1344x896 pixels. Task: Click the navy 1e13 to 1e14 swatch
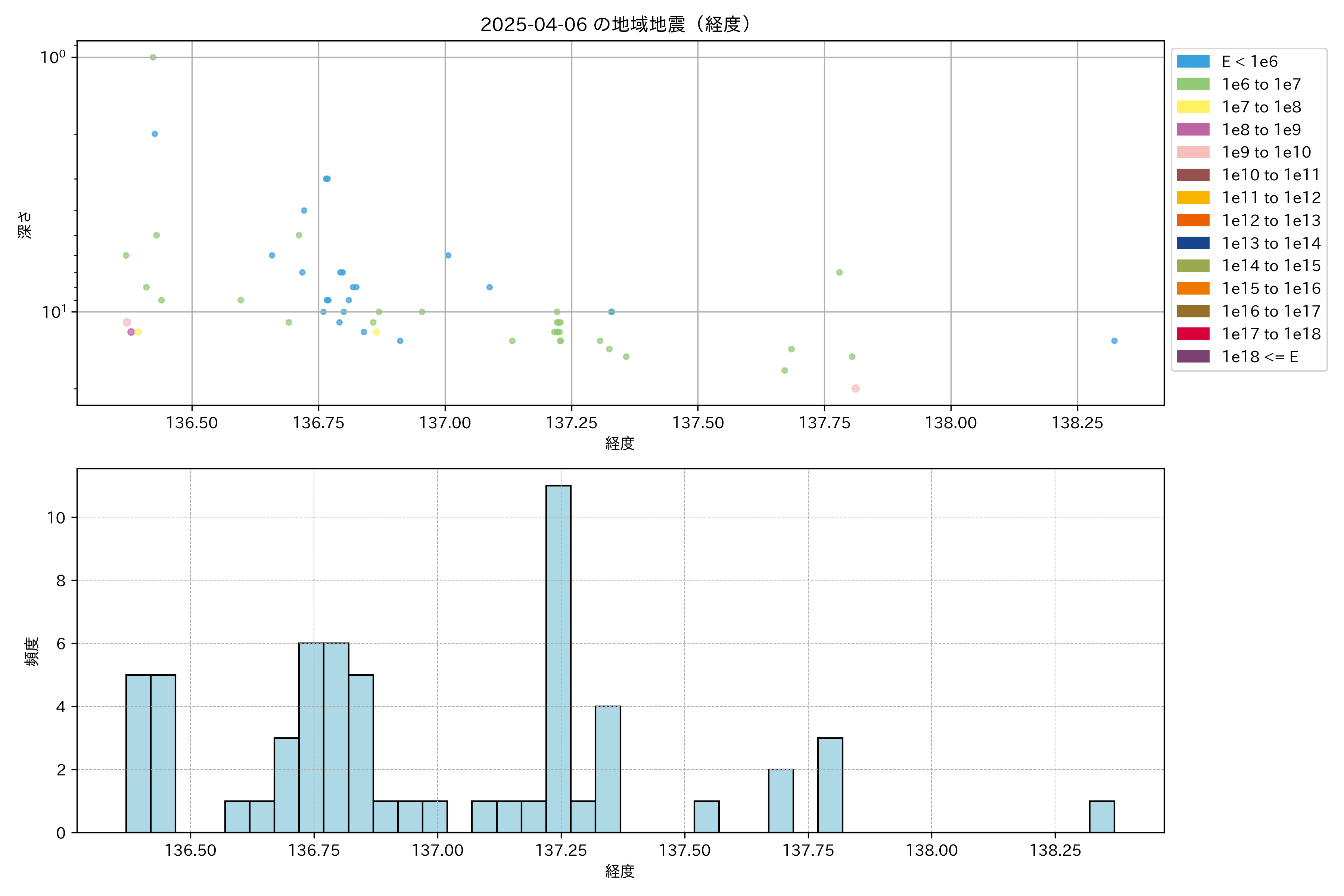tap(1193, 243)
